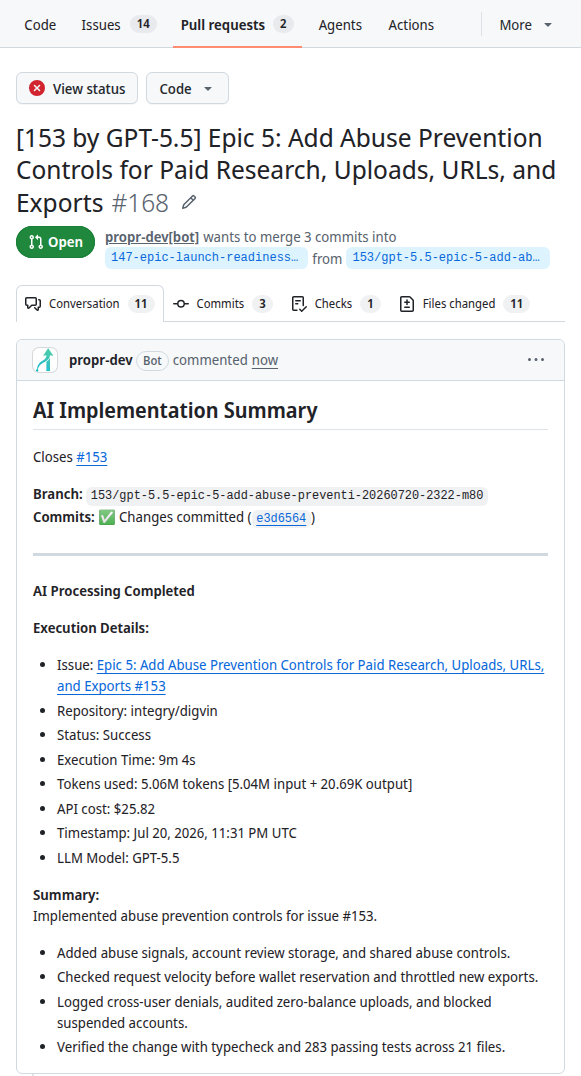
Task: Open head branch 153/gpt-5.5-epic-5-add-ab link
Action: 447,257
